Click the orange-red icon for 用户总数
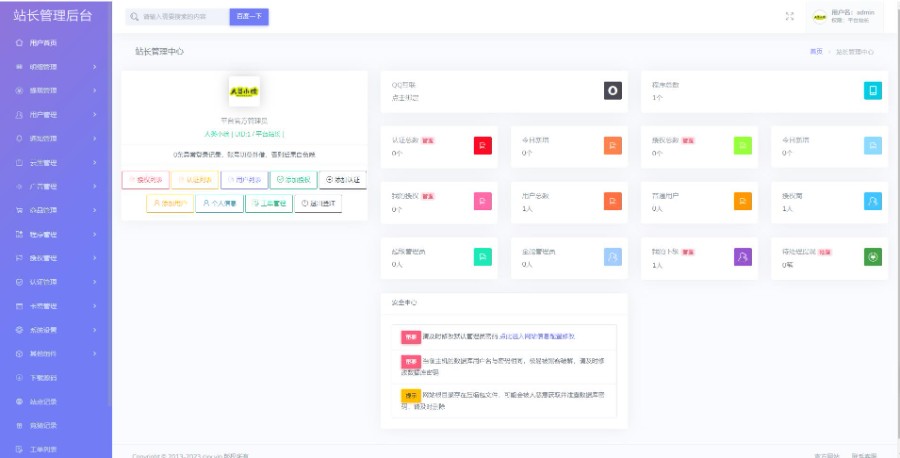The image size is (900, 458). [613, 201]
